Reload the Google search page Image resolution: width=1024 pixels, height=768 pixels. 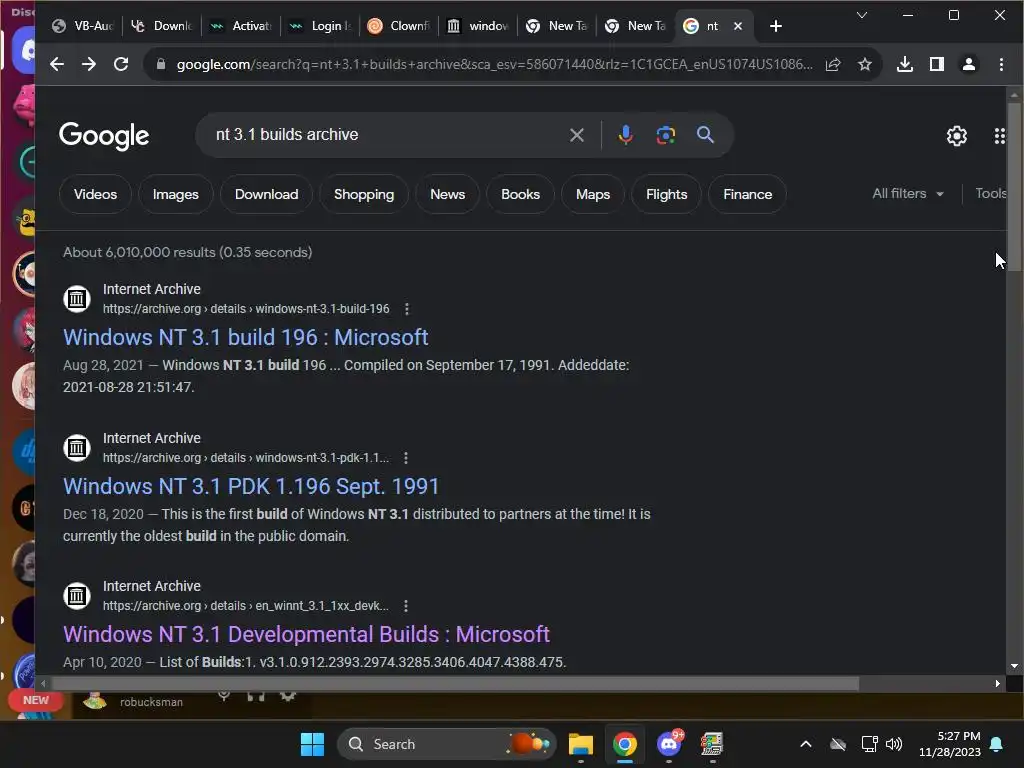click(x=121, y=64)
